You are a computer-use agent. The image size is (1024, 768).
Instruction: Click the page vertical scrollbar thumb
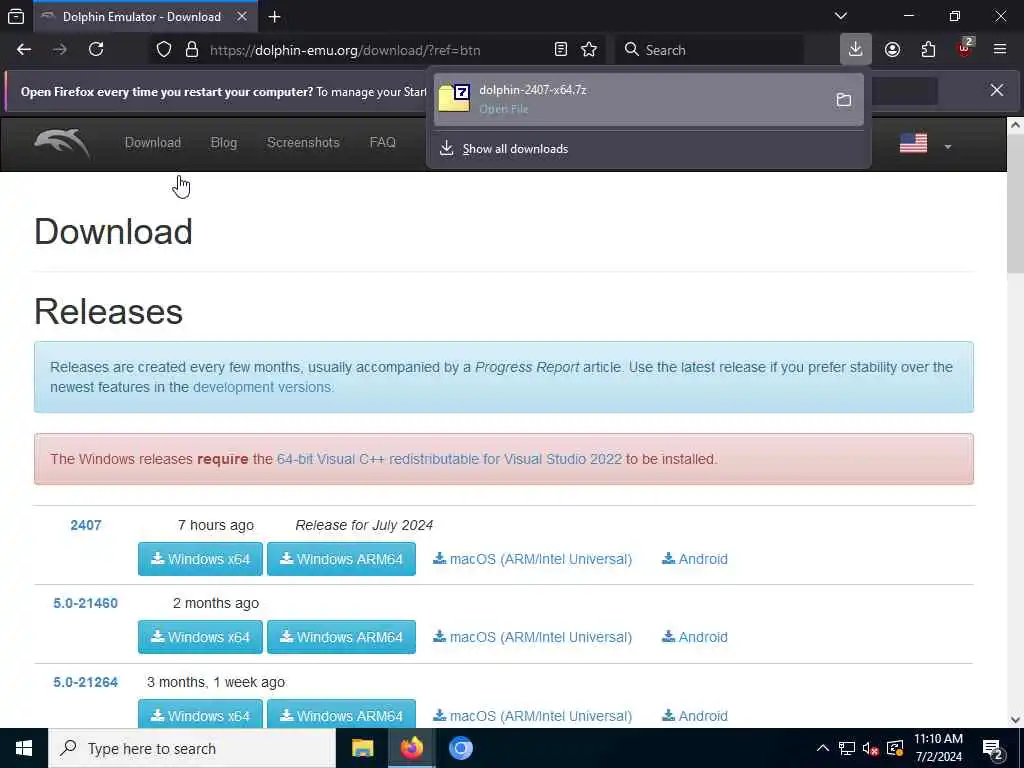1016,206
